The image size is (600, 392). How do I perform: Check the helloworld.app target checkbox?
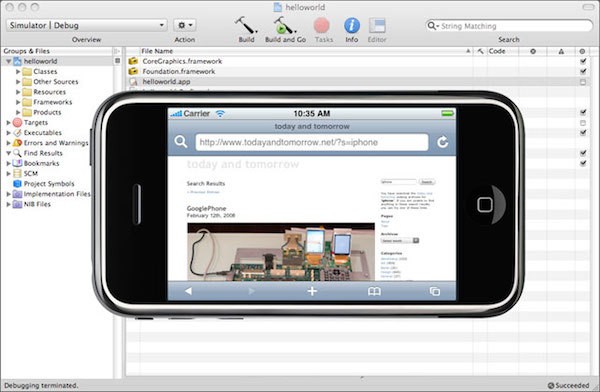(x=582, y=82)
